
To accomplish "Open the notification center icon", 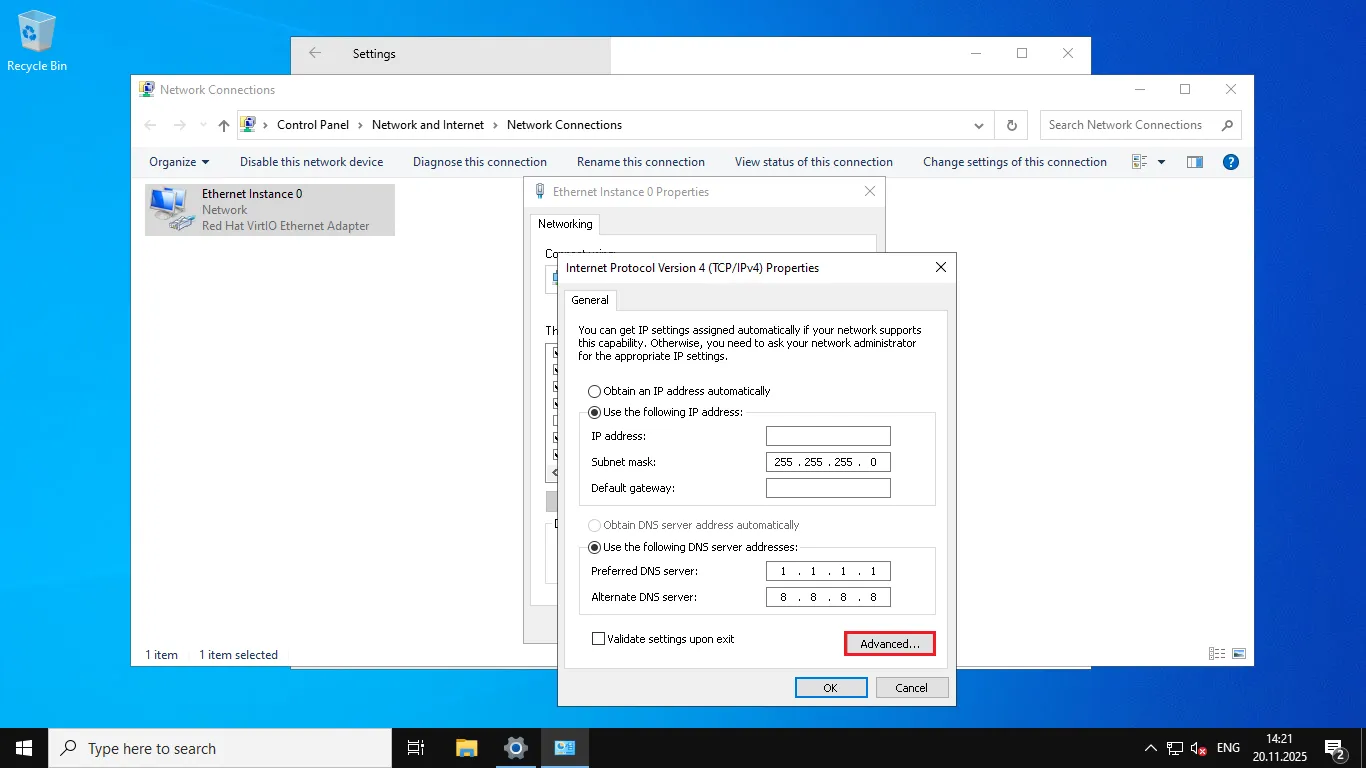I will pos(1333,748).
